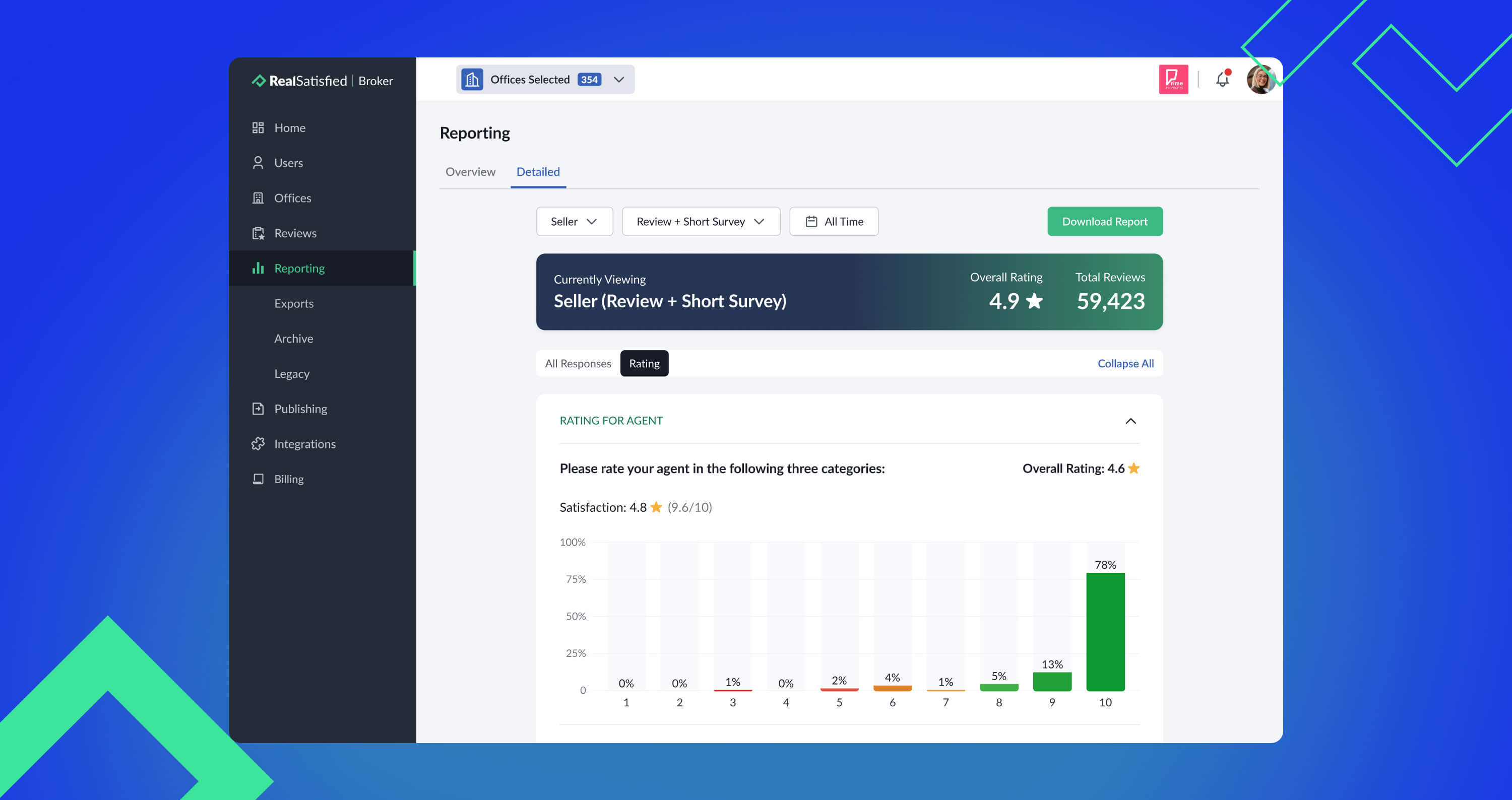Click the Billing icon in sidebar
Screen dimensions: 1512x800
[x=258, y=479]
